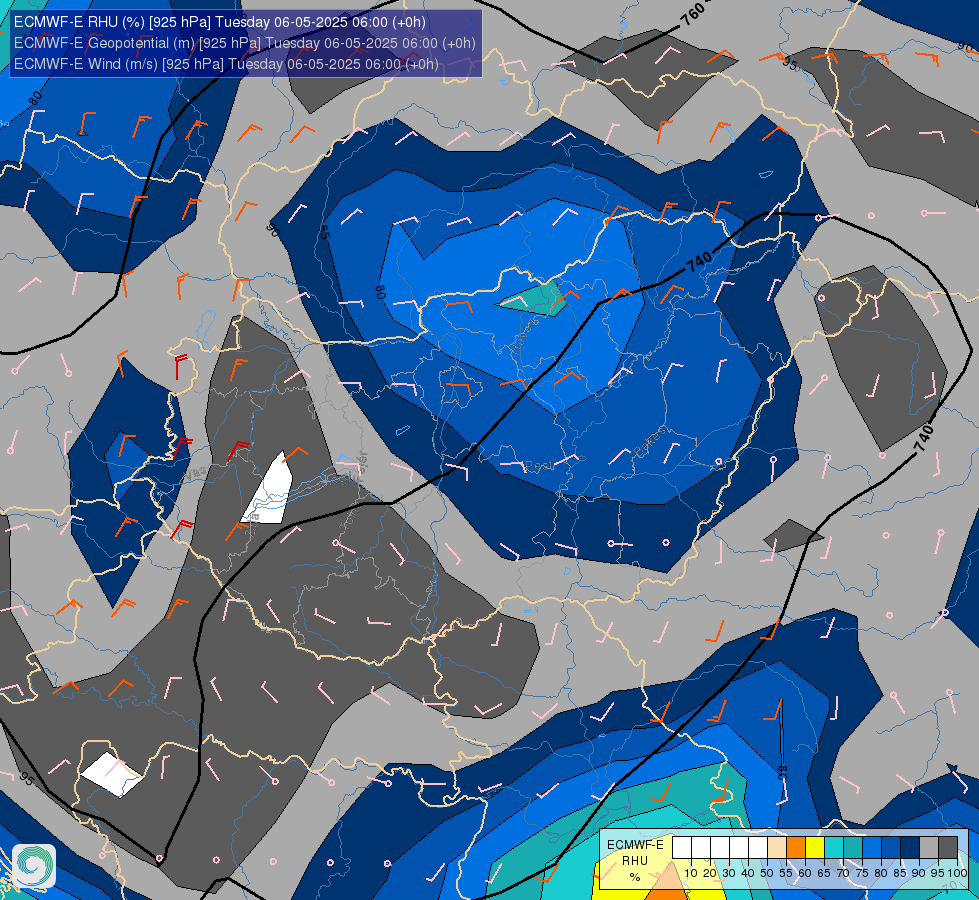Click the legend tick label 20

(710, 873)
